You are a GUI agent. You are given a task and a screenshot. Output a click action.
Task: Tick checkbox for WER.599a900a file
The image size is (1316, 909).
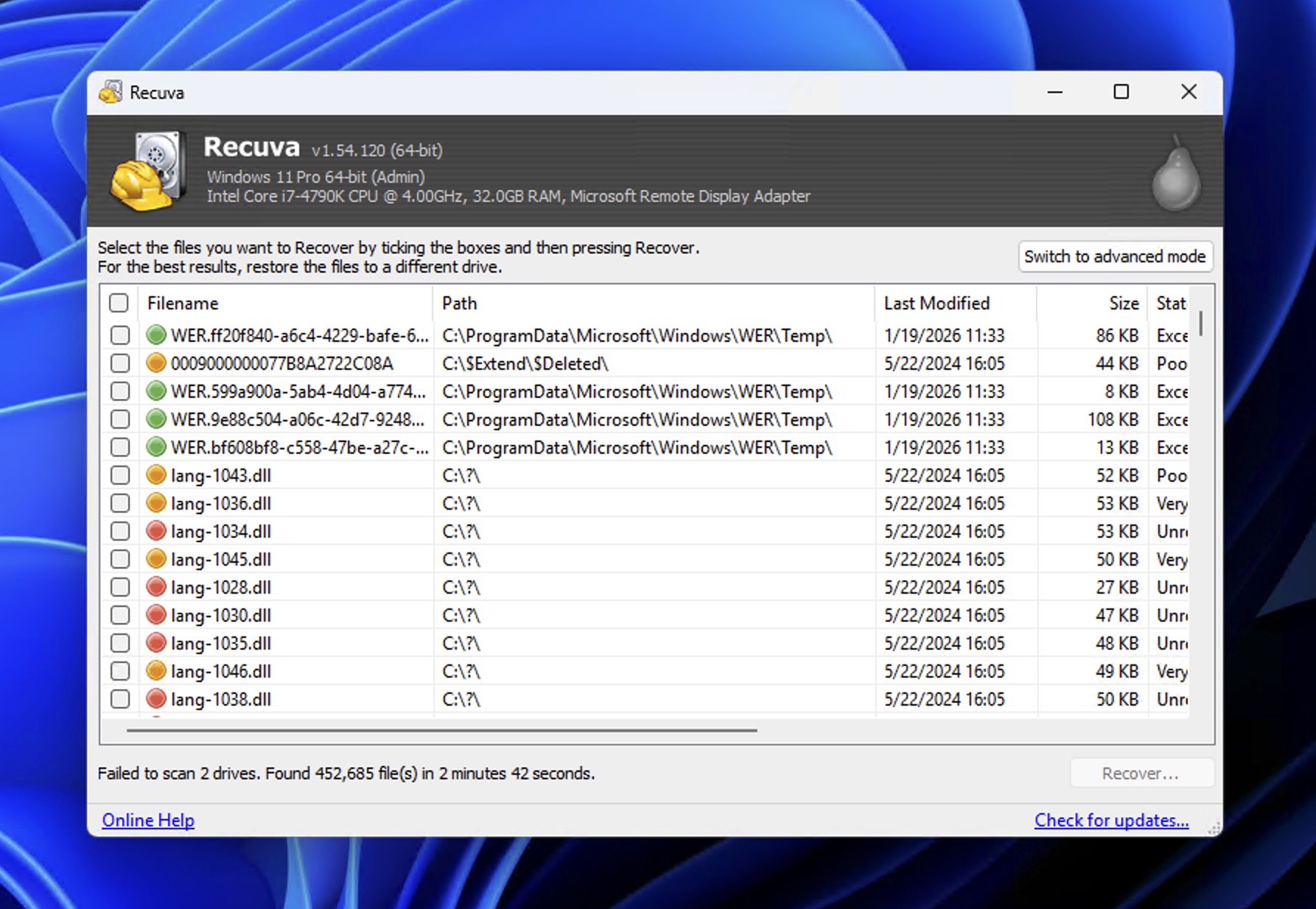coord(119,391)
